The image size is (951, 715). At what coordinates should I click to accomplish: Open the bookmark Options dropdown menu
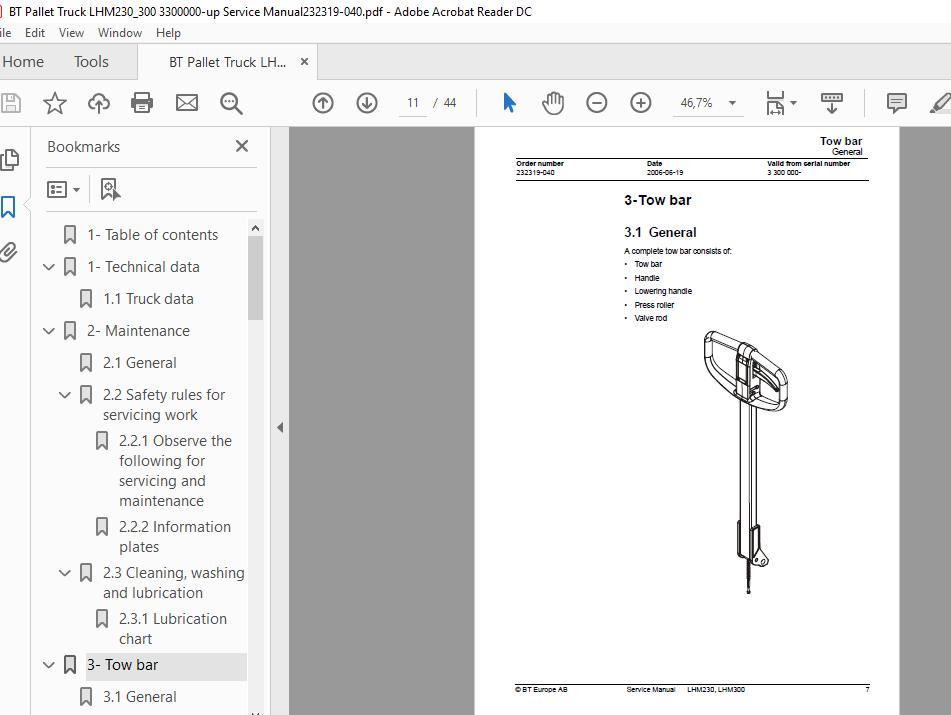pos(63,189)
